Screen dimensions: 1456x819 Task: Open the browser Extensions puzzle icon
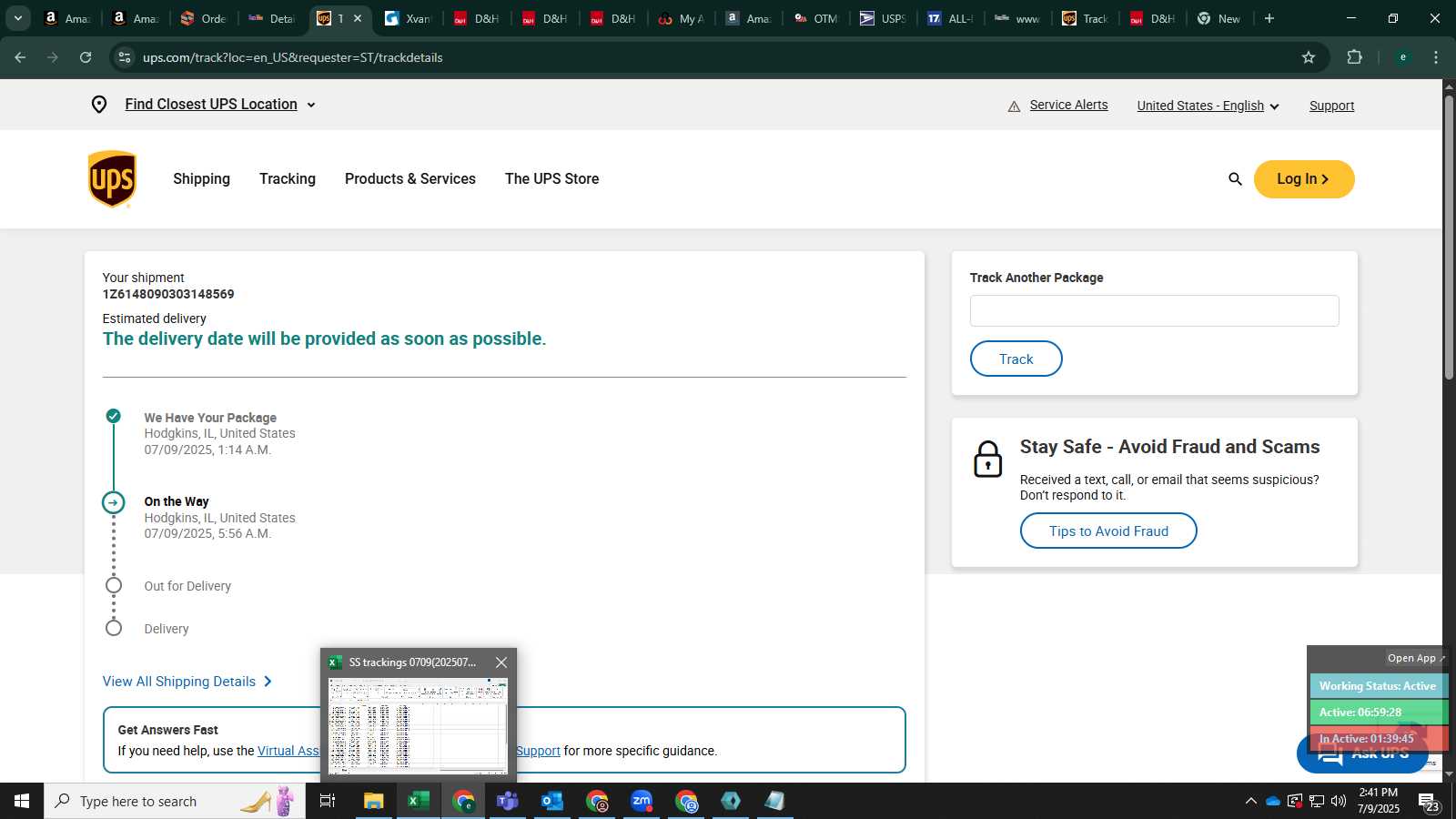[x=1354, y=57]
